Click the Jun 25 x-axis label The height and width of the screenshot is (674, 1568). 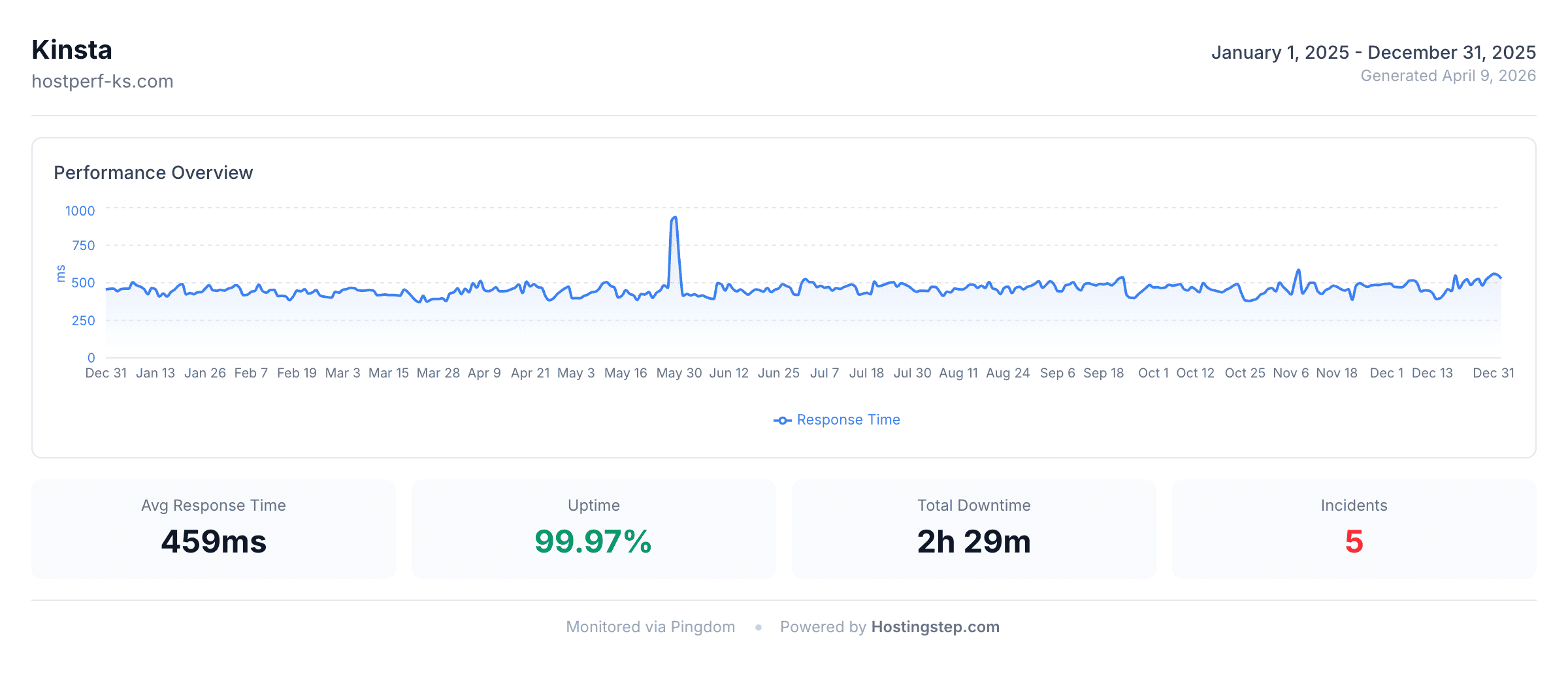pos(778,373)
